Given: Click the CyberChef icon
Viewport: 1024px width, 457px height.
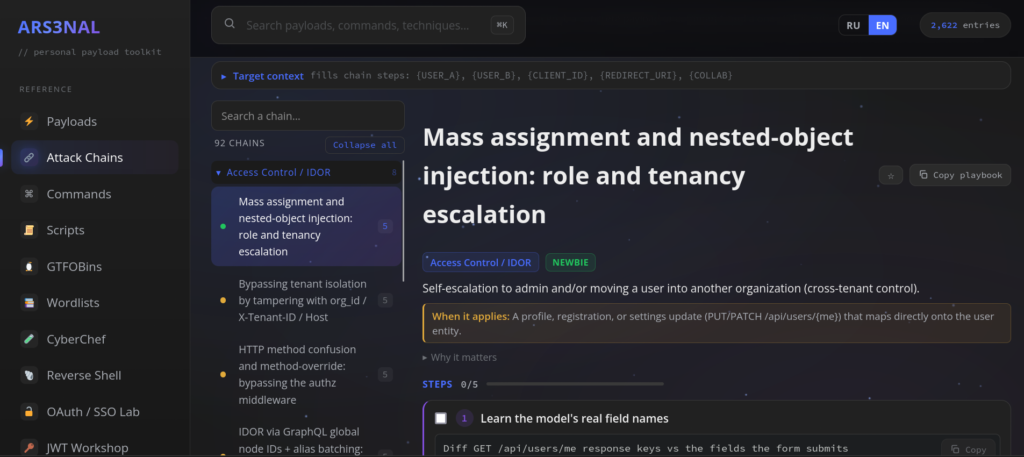Looking at the screenshot, I should pyautogui.click(x=29, y=339).
